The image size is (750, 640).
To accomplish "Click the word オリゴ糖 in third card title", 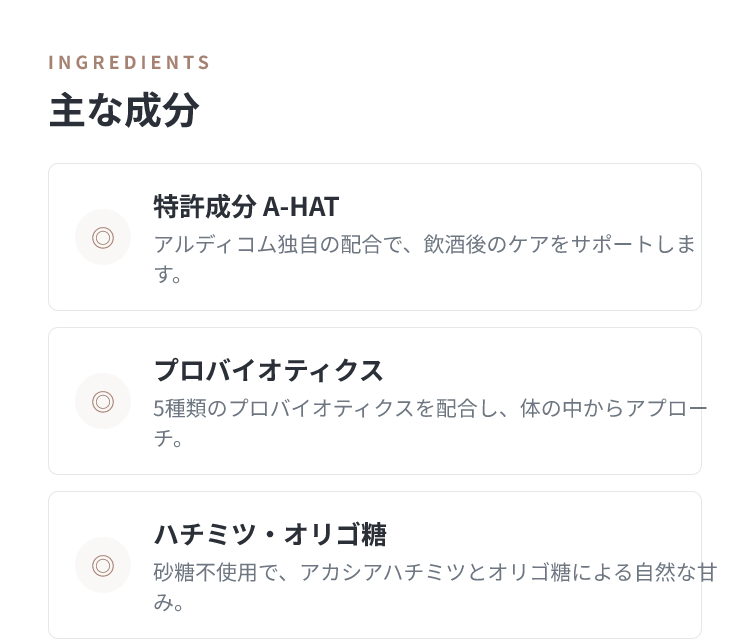I will click(x=335, y=535).
